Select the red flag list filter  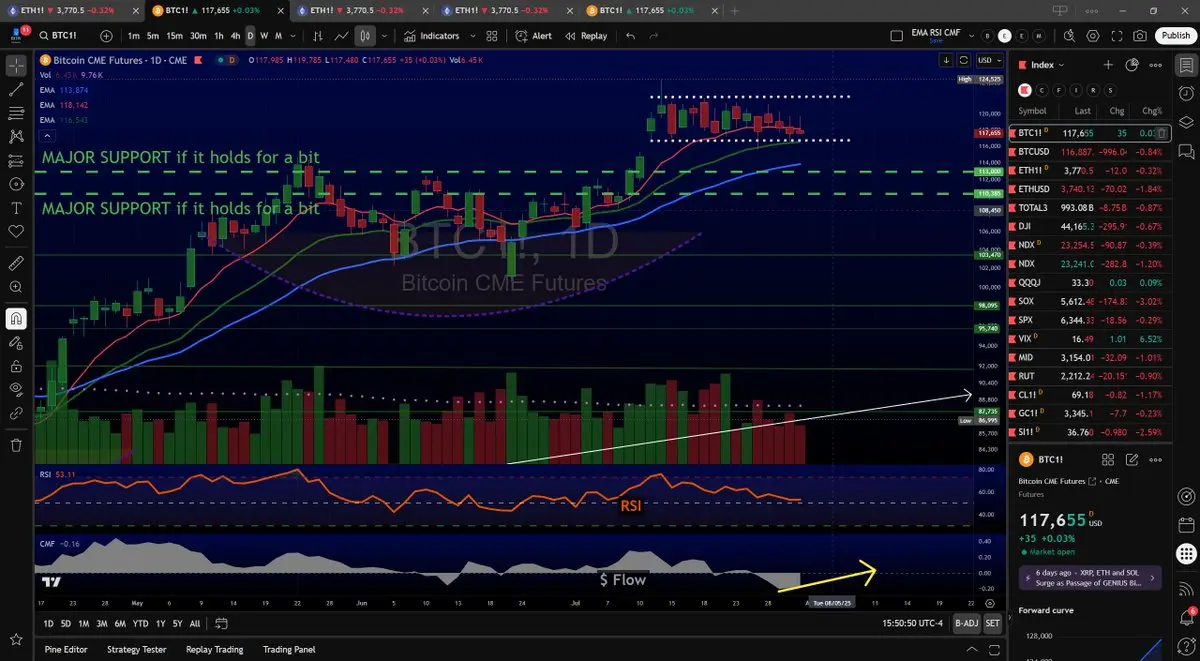tap(1023, 89)
